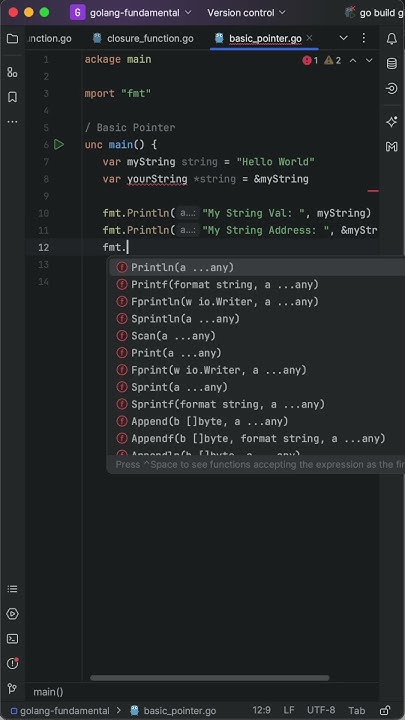Select Print(a ...any) completion suggestion
The height and width of the screenshot is (720, 405).
pos(257,353)
